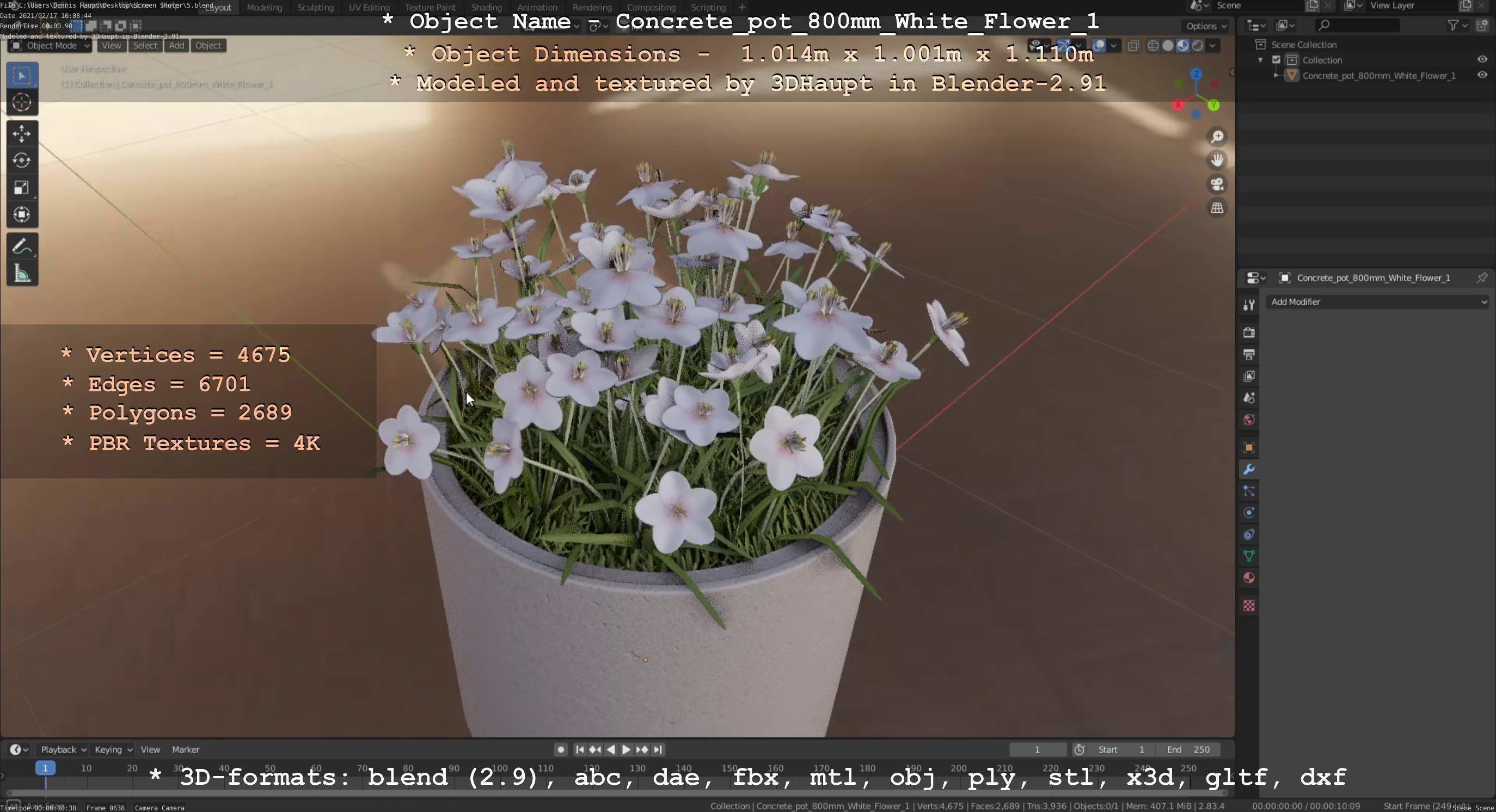The image size is (1496, 812).
Task: Collapse the Collection tree arrow
Action: [1260, 60]
